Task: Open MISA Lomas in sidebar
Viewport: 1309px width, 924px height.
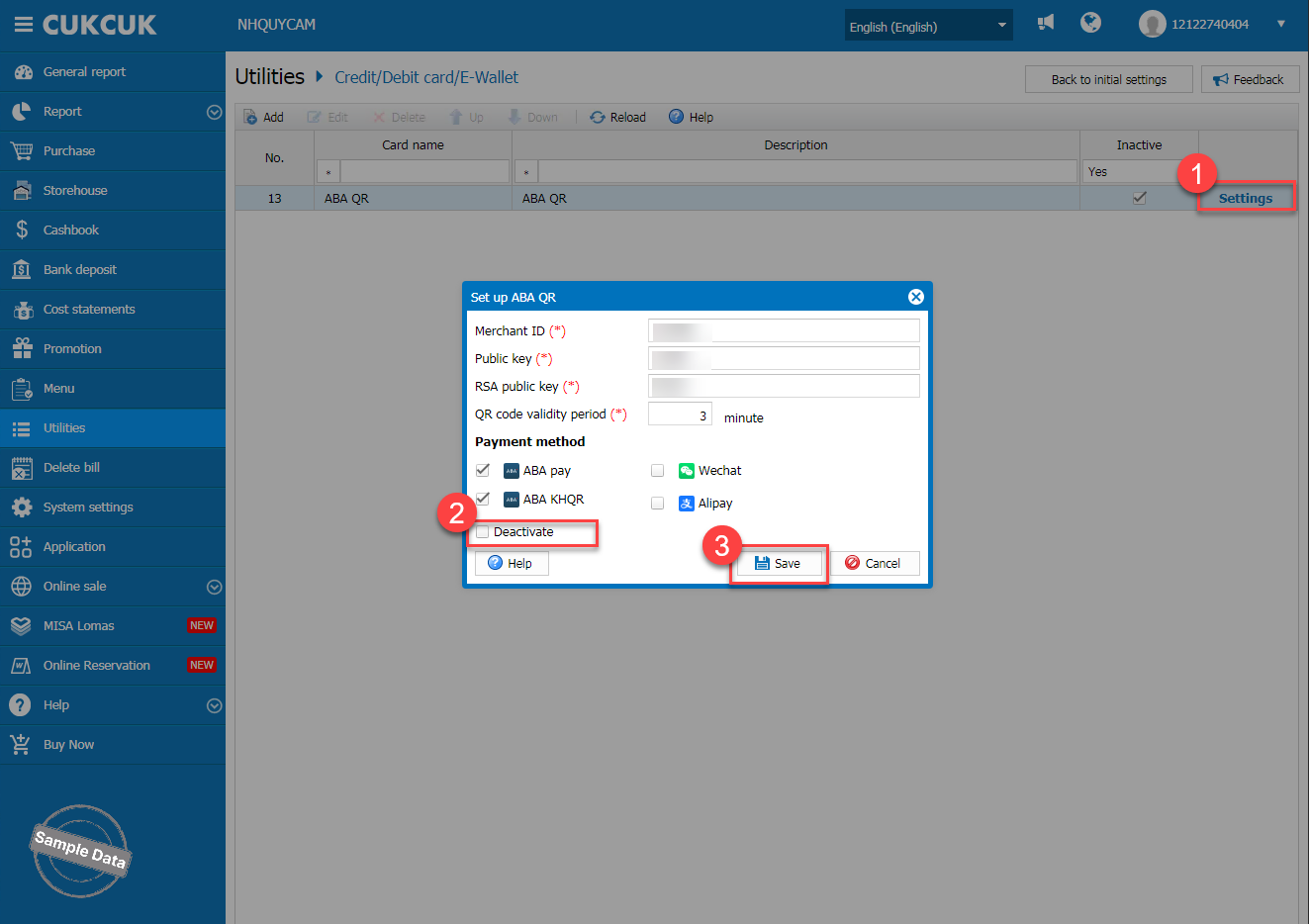Action: [x=113, y=626]
